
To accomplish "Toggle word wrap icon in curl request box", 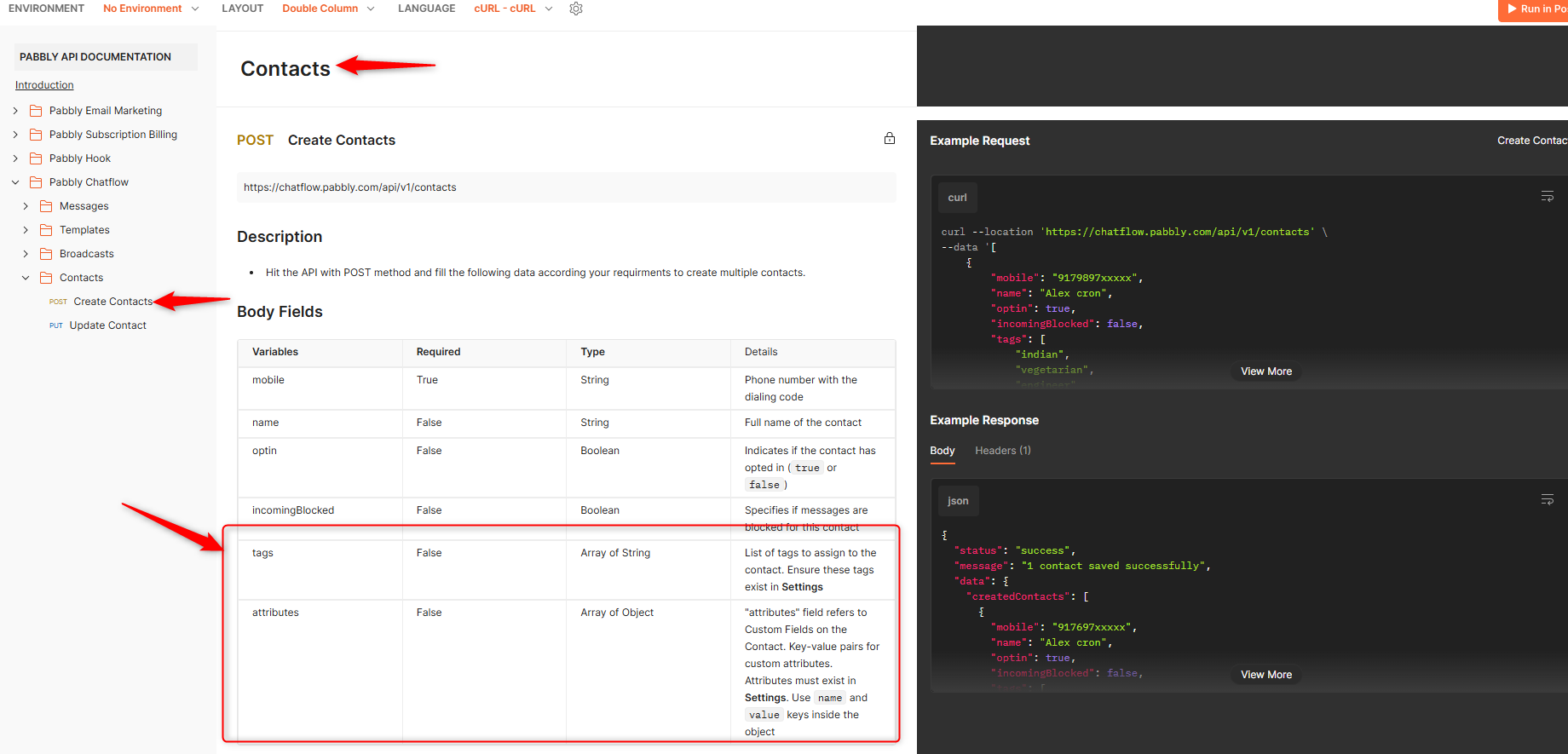I will pos(1548,197).
